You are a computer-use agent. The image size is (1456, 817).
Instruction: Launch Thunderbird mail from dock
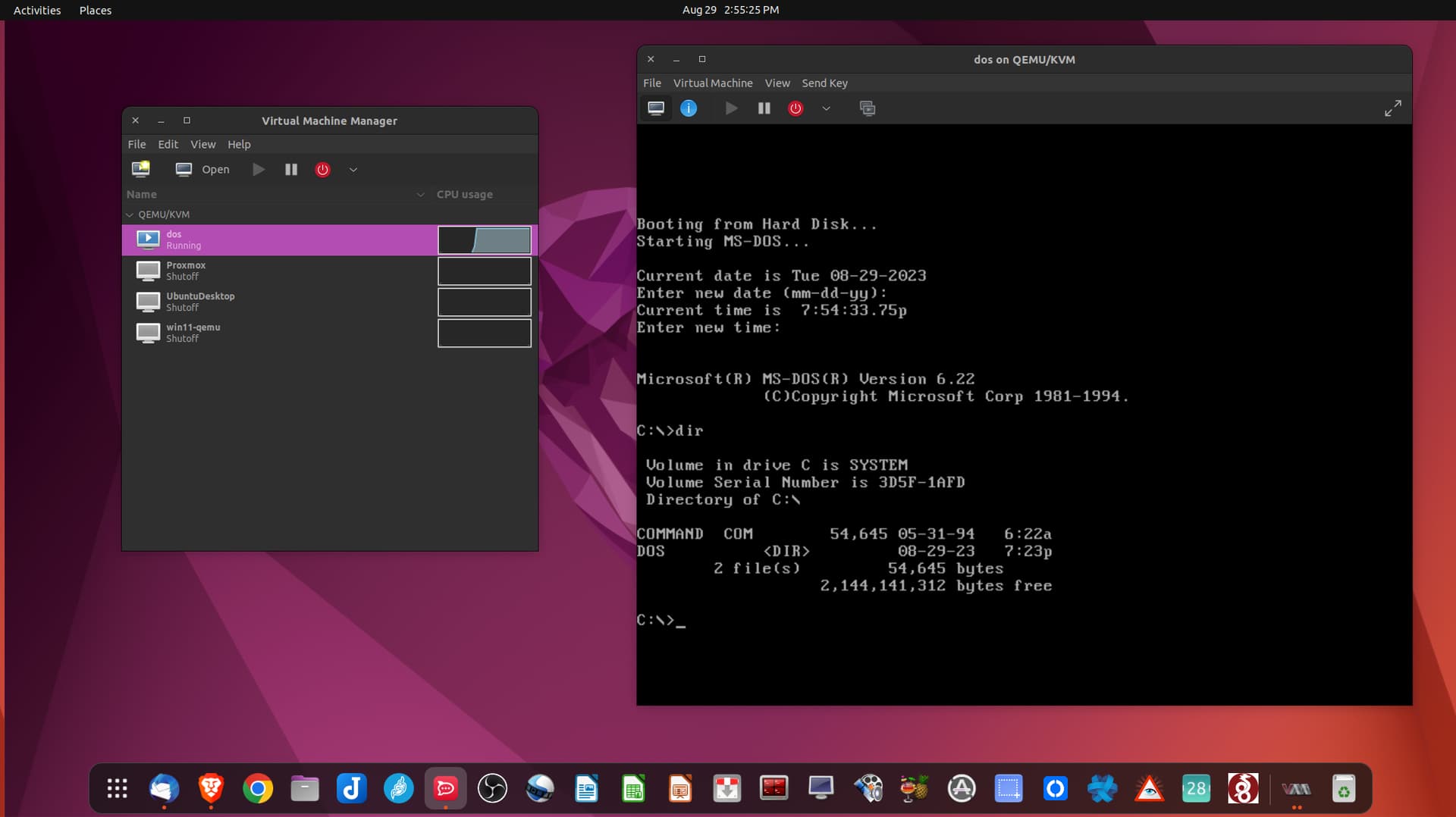pyautogui.click(x=164, y=789)
